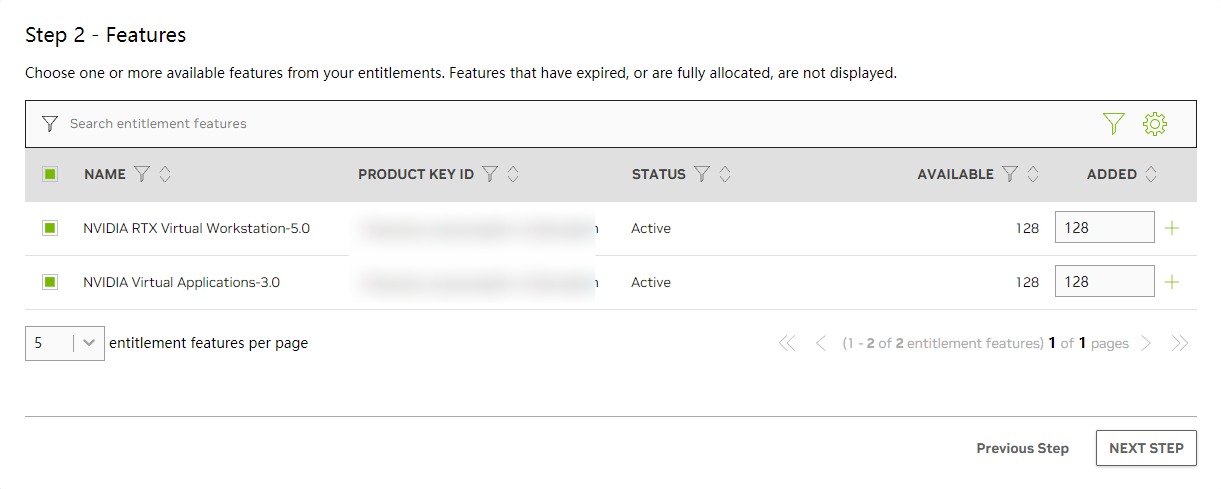
Task: Click the AVAILABLE column filter icon
Action: [x=1010, y=174]
